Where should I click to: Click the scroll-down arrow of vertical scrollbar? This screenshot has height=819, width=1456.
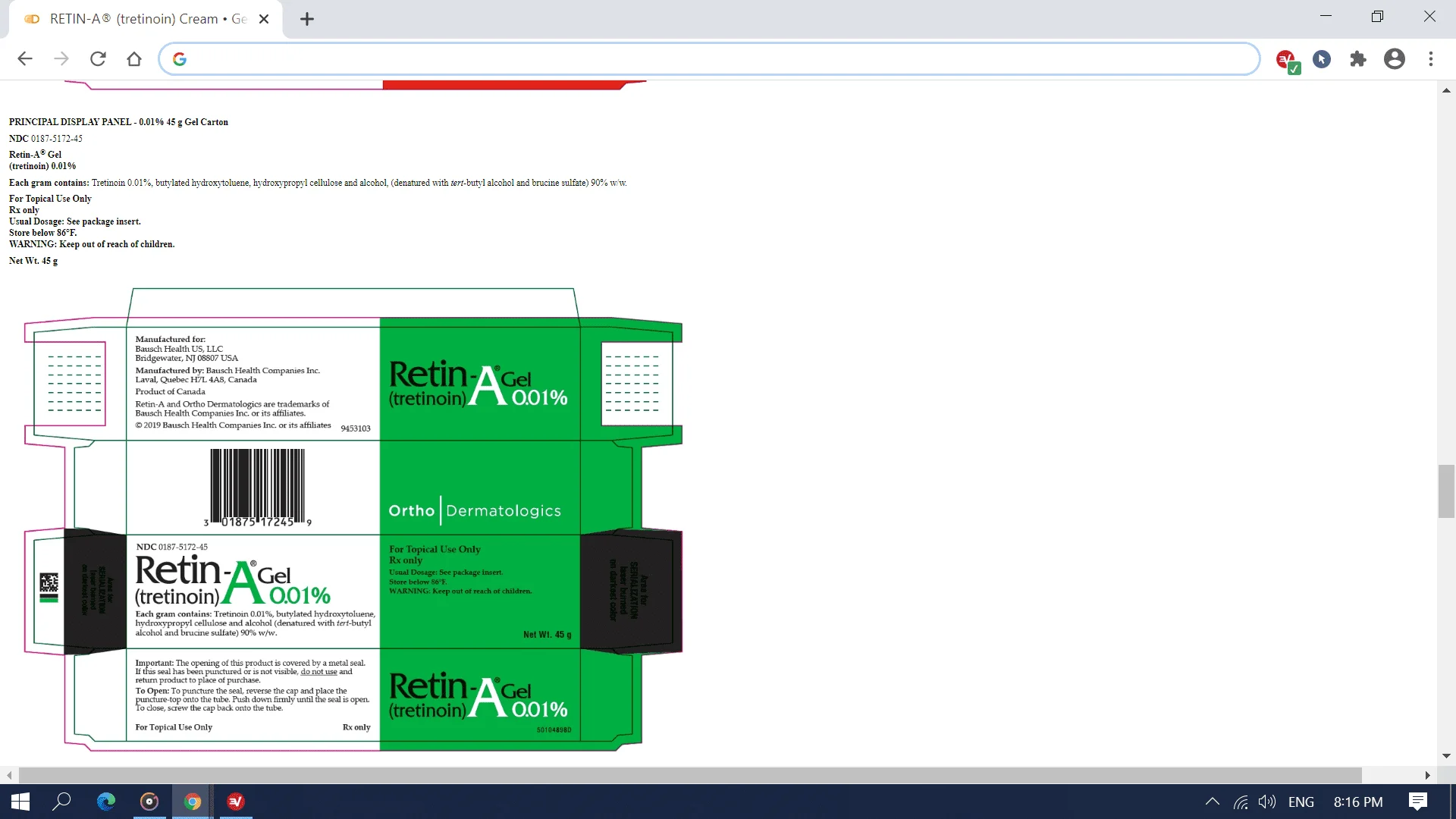tap(1446, 756)
